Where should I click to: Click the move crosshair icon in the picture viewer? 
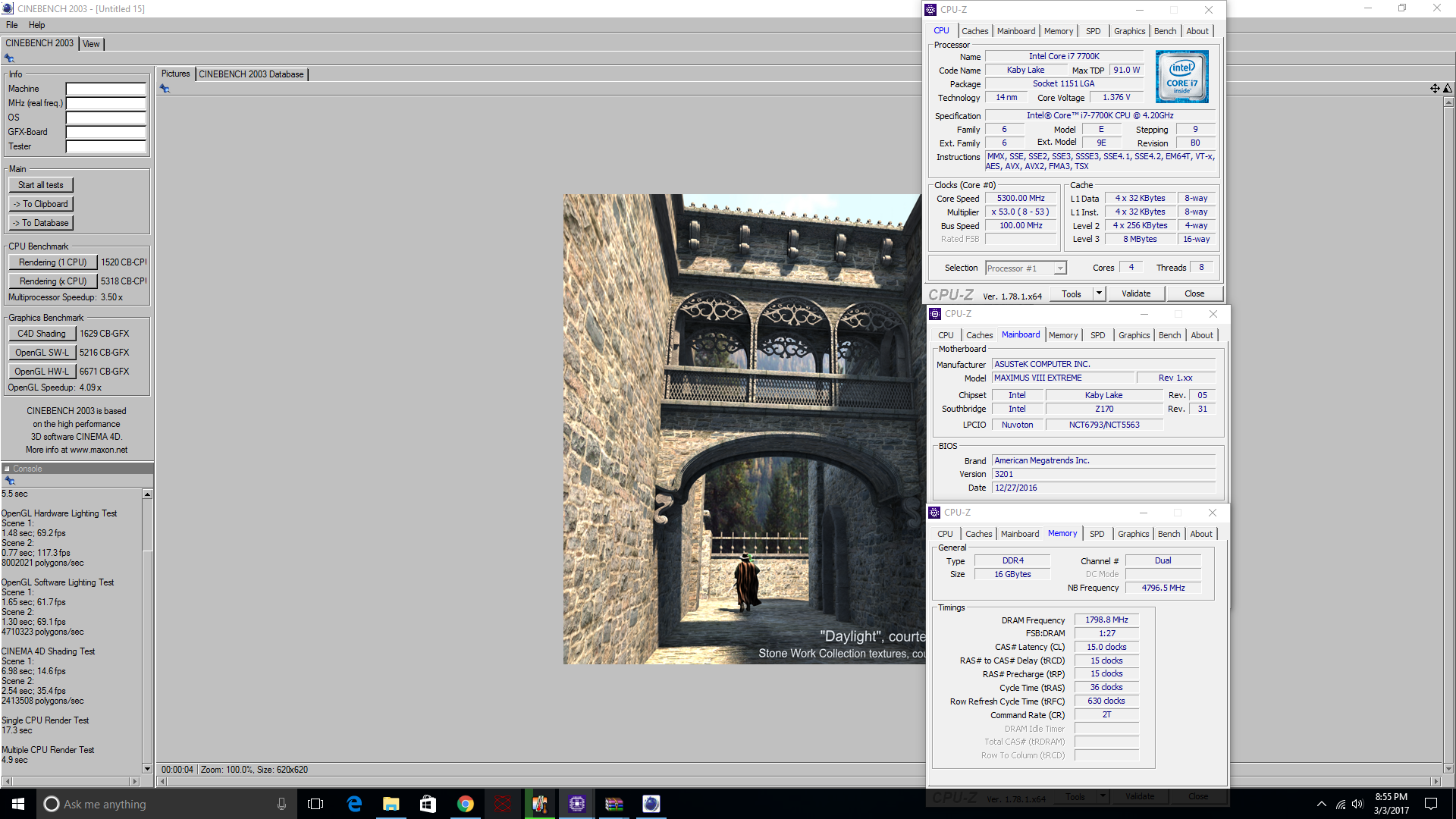(x=1435, y=89)
